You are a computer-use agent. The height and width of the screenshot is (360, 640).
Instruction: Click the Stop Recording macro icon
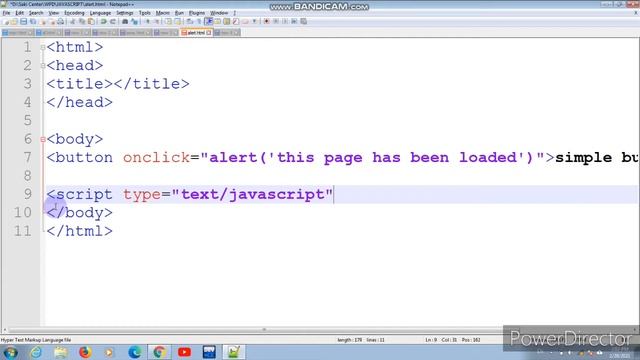pyautogui.click(x=276, y=21)
